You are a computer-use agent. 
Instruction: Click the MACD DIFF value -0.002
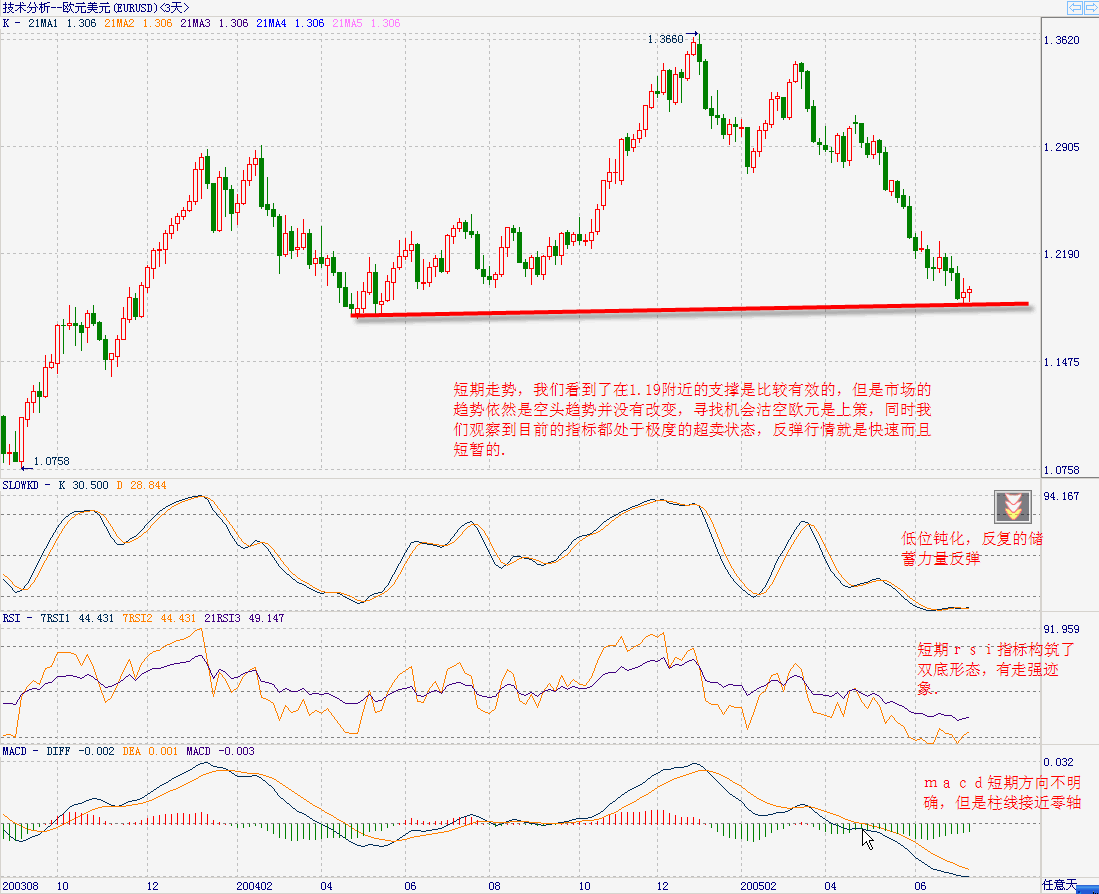coord(96,751)
